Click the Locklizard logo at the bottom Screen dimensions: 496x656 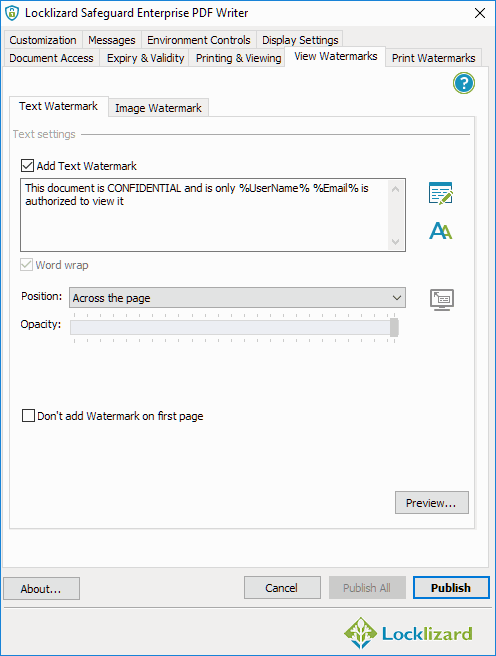408,633
